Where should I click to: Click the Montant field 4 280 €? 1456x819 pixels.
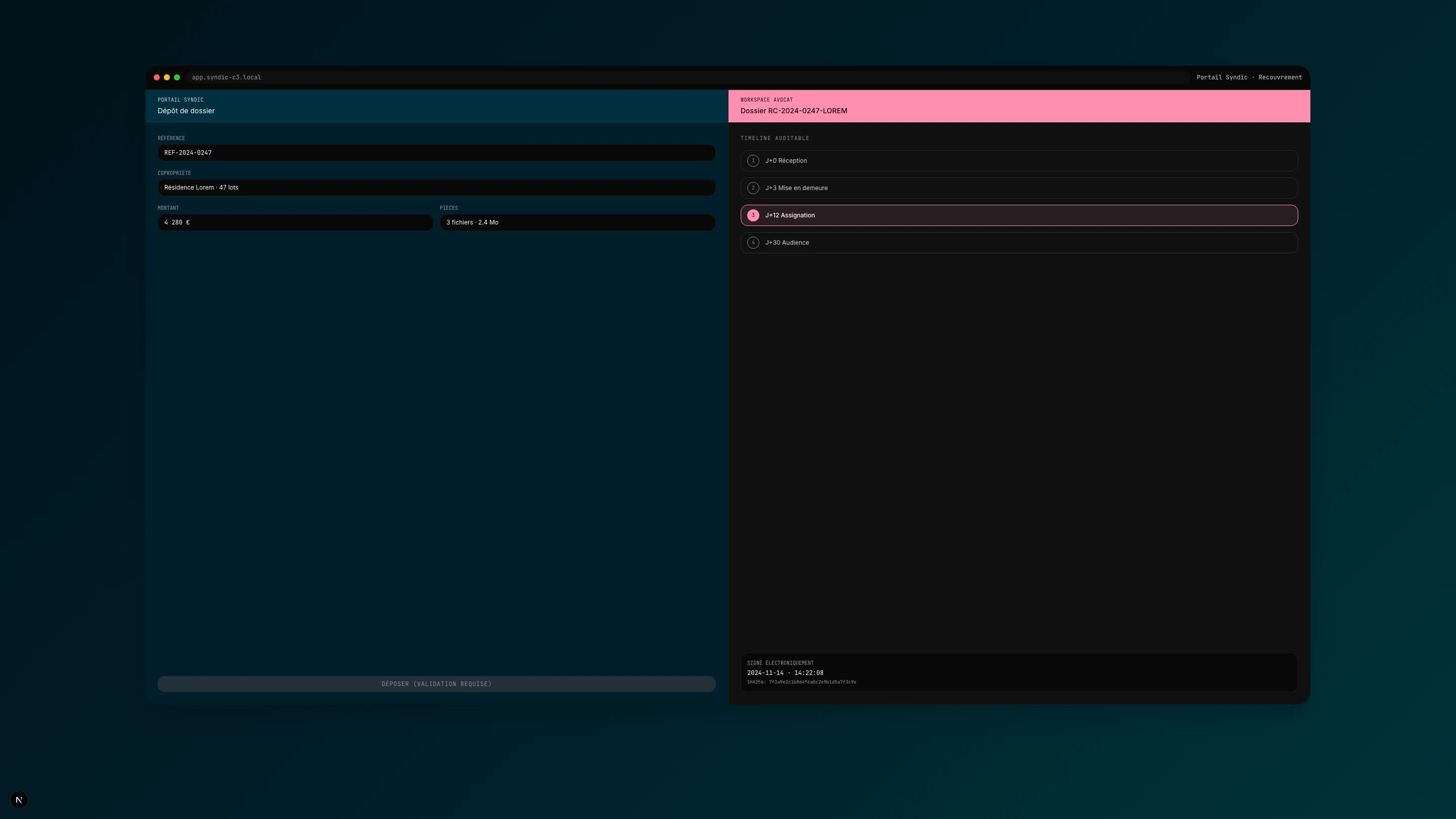click(295, 222)
